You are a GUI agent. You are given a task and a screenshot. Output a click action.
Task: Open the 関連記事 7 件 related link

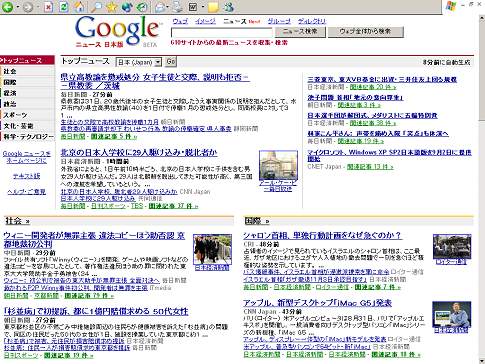(x=378, y=287)
